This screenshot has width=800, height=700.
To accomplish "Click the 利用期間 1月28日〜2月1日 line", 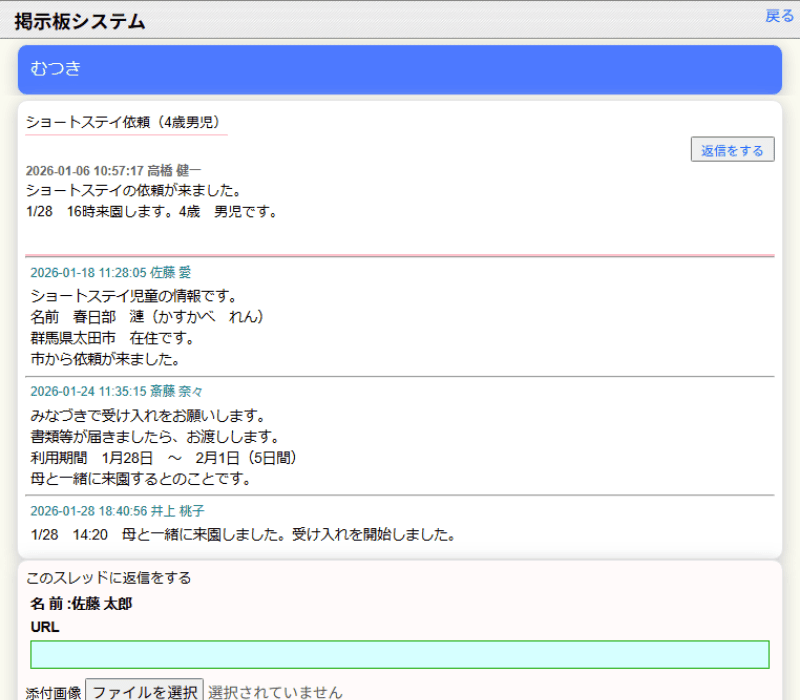I will [x=164, y=457].
